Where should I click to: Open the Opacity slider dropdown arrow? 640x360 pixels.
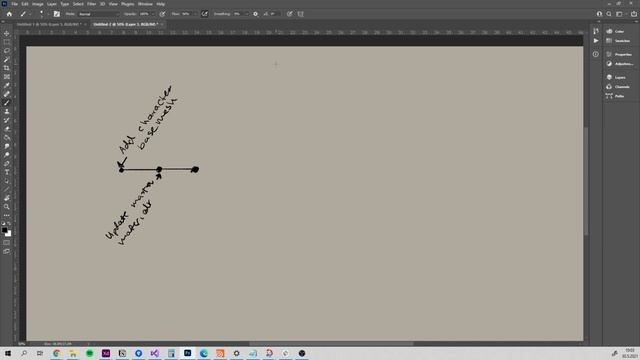click(153, 14)
